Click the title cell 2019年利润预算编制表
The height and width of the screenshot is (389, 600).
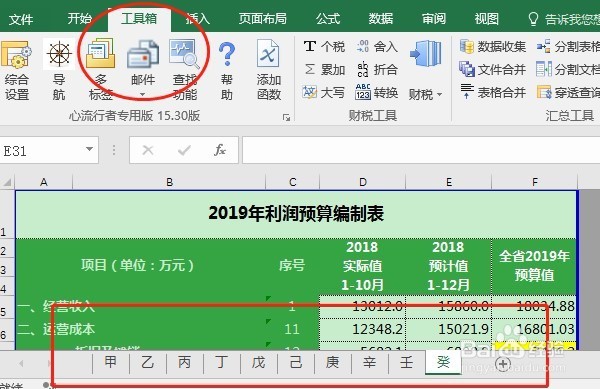(296, 214)
